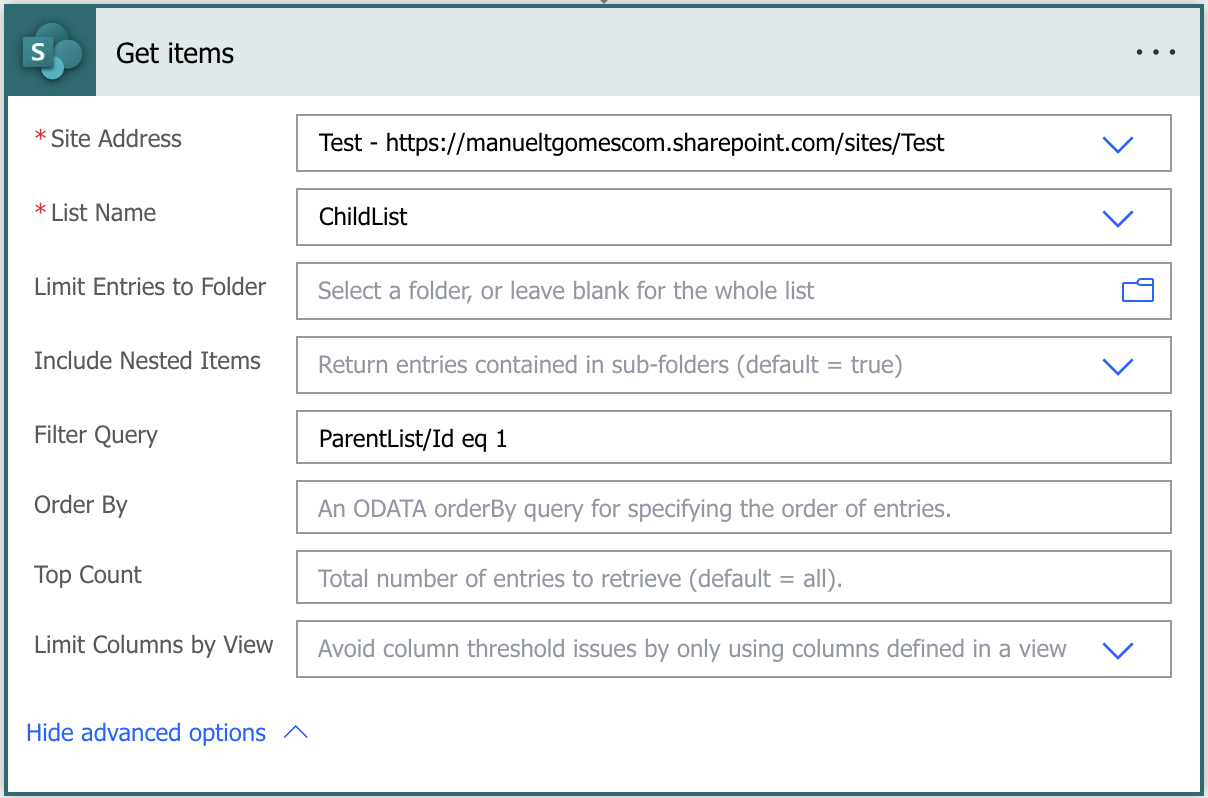Click Hide advanced options

click(x=146, y=732)
